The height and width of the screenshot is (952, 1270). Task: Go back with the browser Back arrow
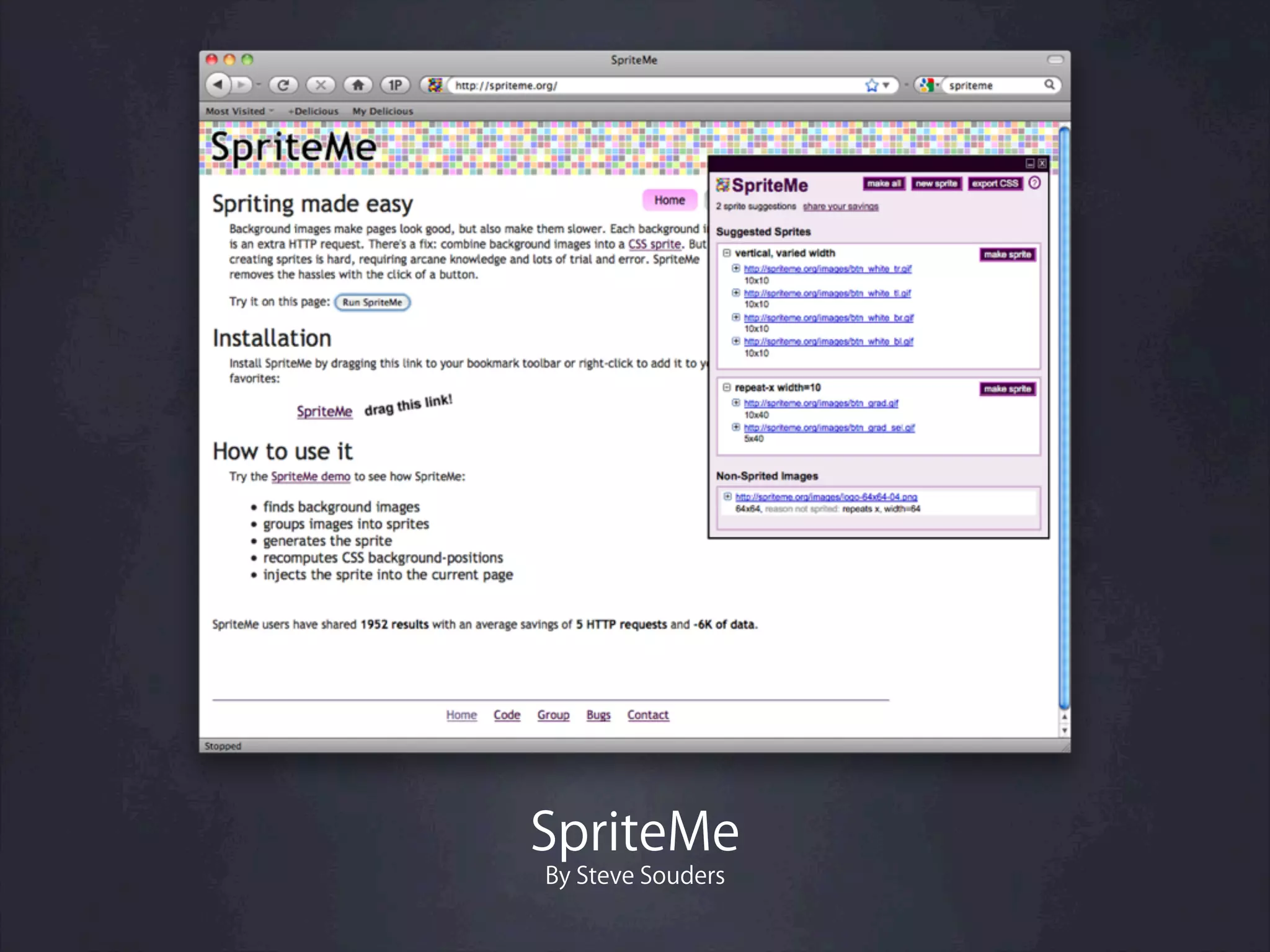tap(218, 84)
